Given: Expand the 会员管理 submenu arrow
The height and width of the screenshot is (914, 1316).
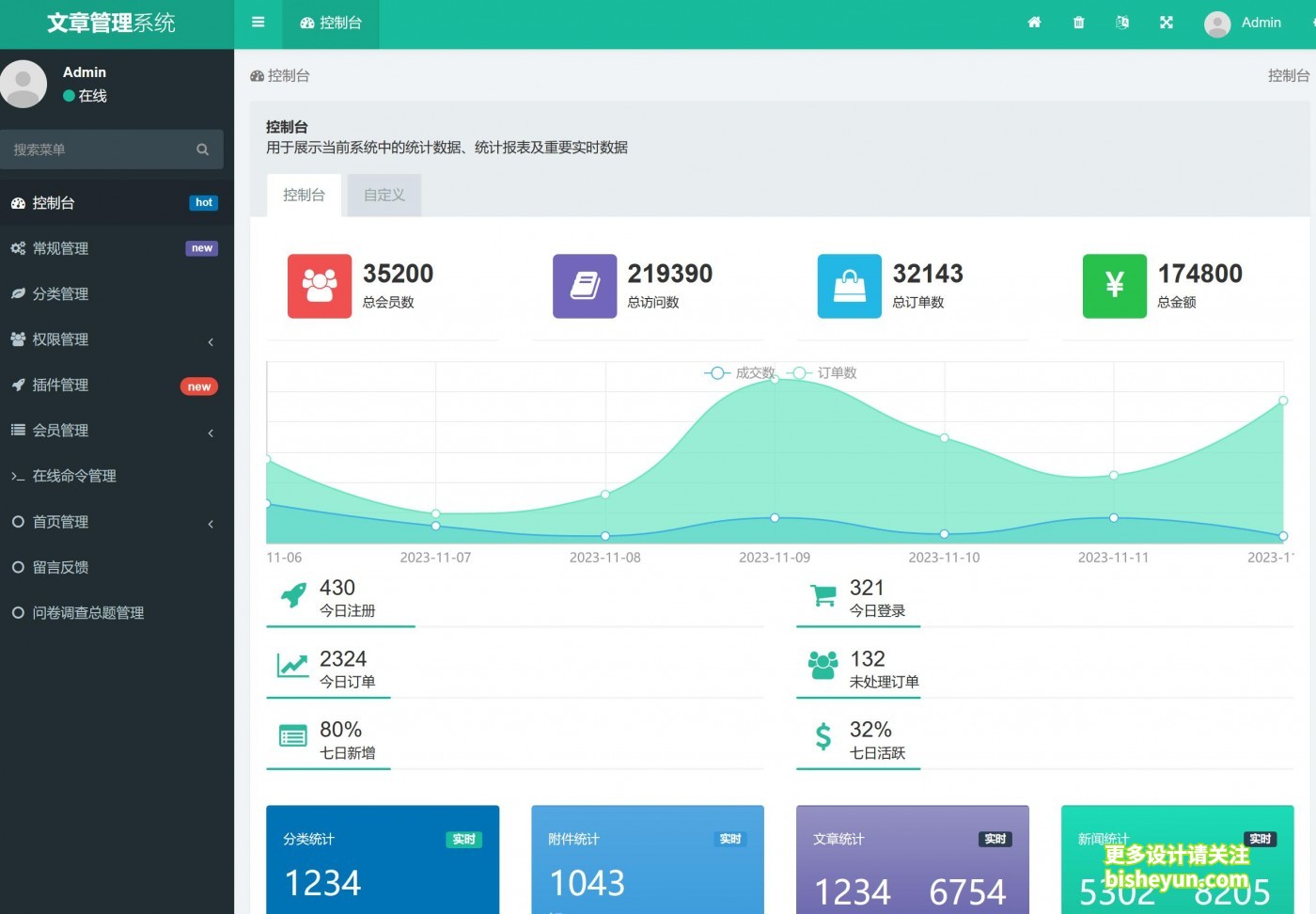Looking at the screenshot, I should pyautogui.click(x=211, y=433).
